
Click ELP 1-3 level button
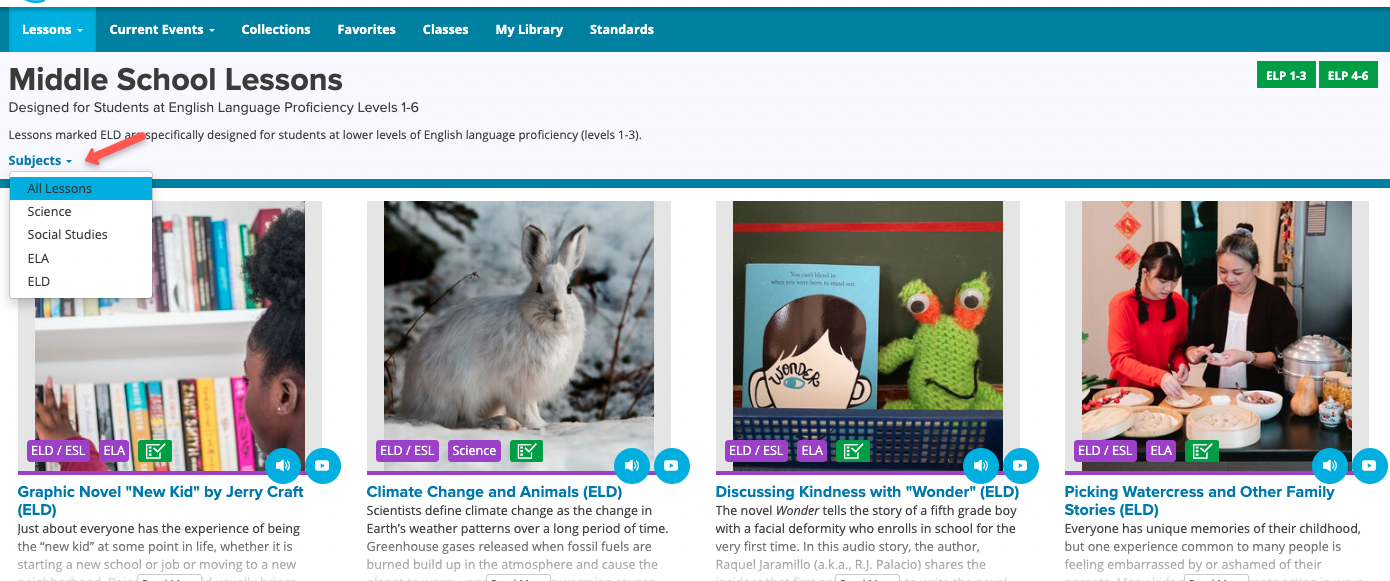[1286, 76]
